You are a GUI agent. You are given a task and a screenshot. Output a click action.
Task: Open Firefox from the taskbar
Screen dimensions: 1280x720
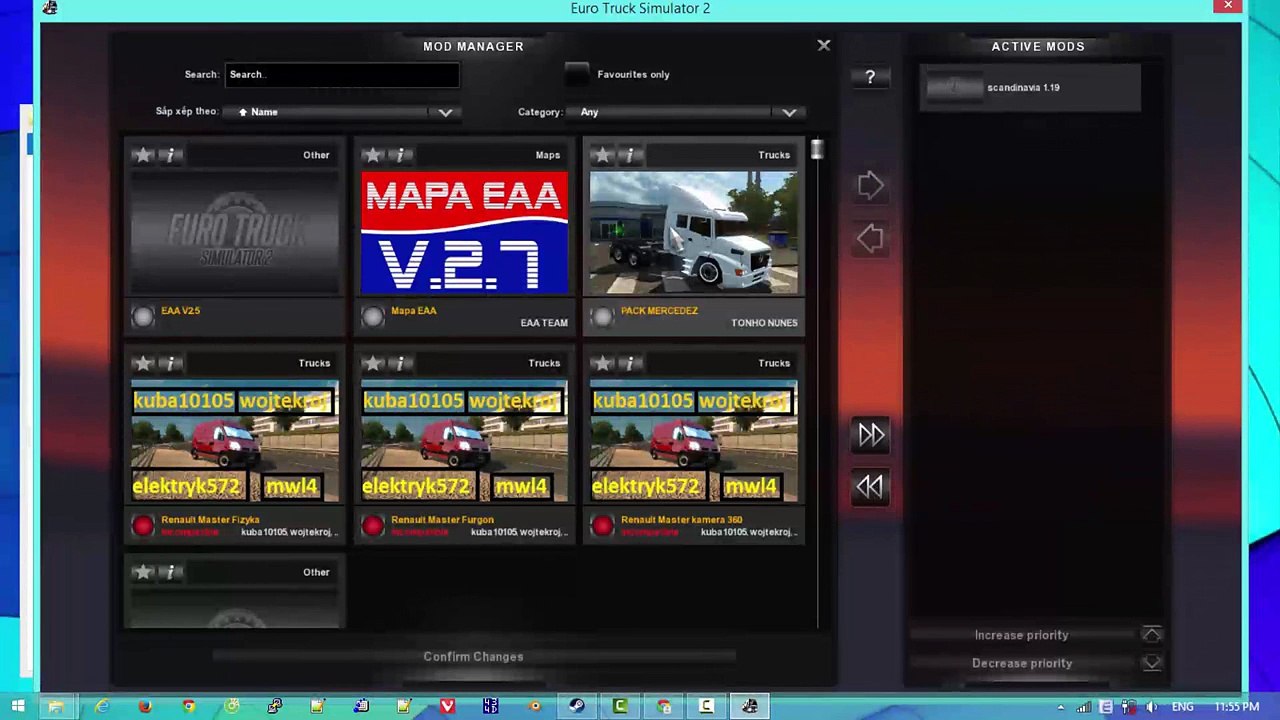(x=145, y=706)
